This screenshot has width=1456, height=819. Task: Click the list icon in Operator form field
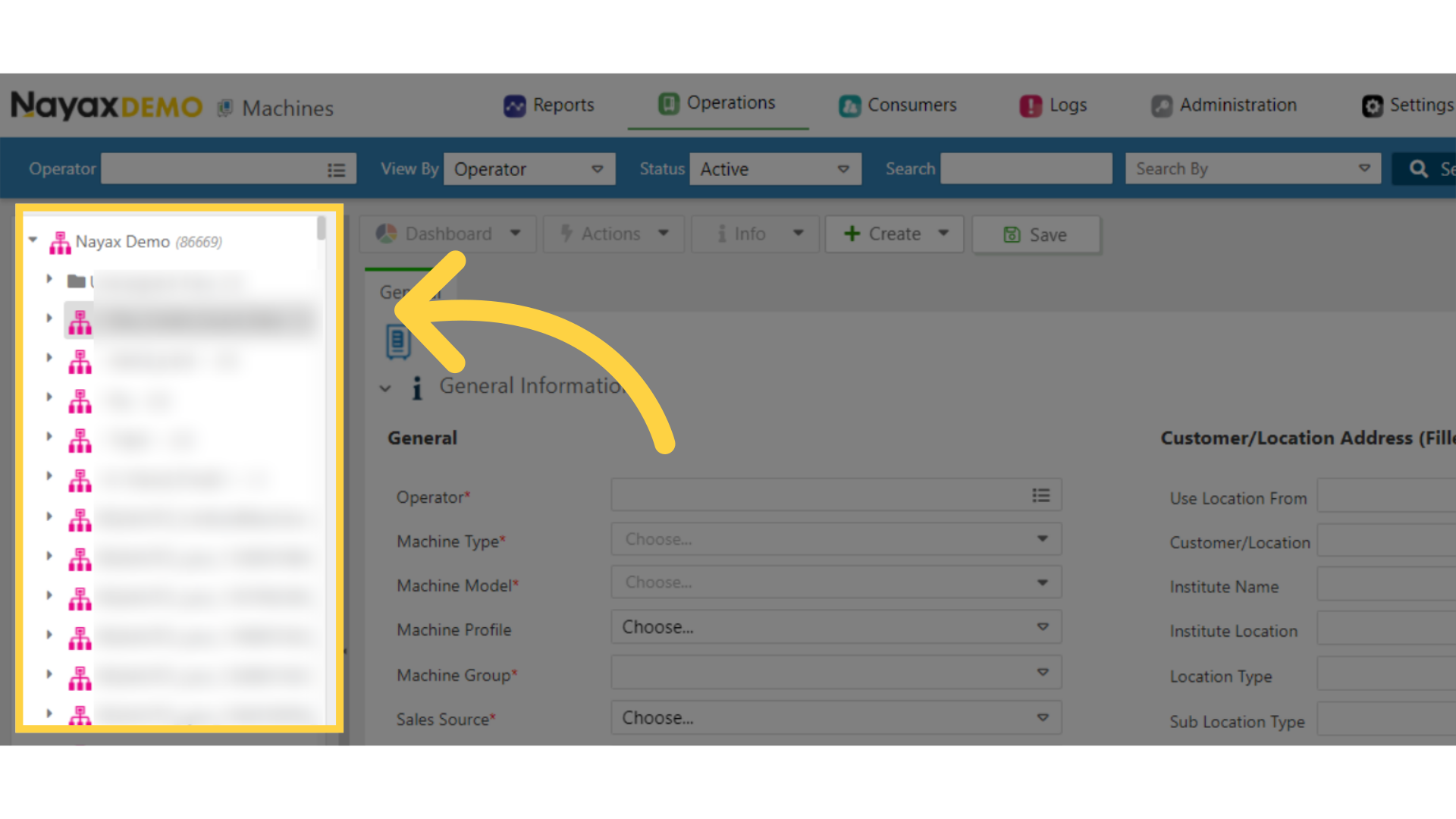click(x=1040, y=495)
